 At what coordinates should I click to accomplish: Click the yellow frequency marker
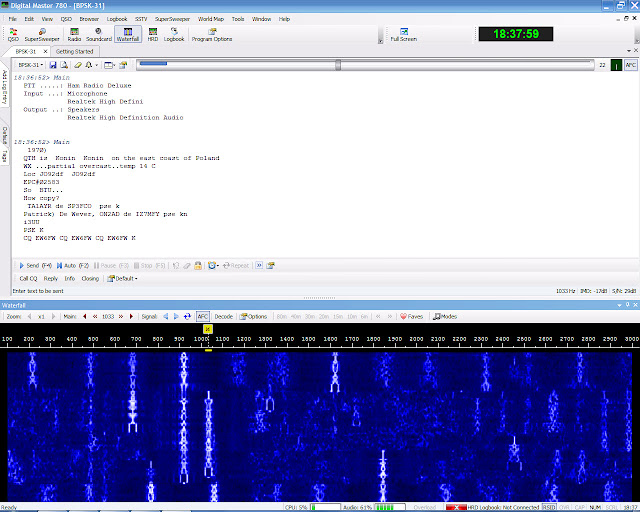coord(208,329)
